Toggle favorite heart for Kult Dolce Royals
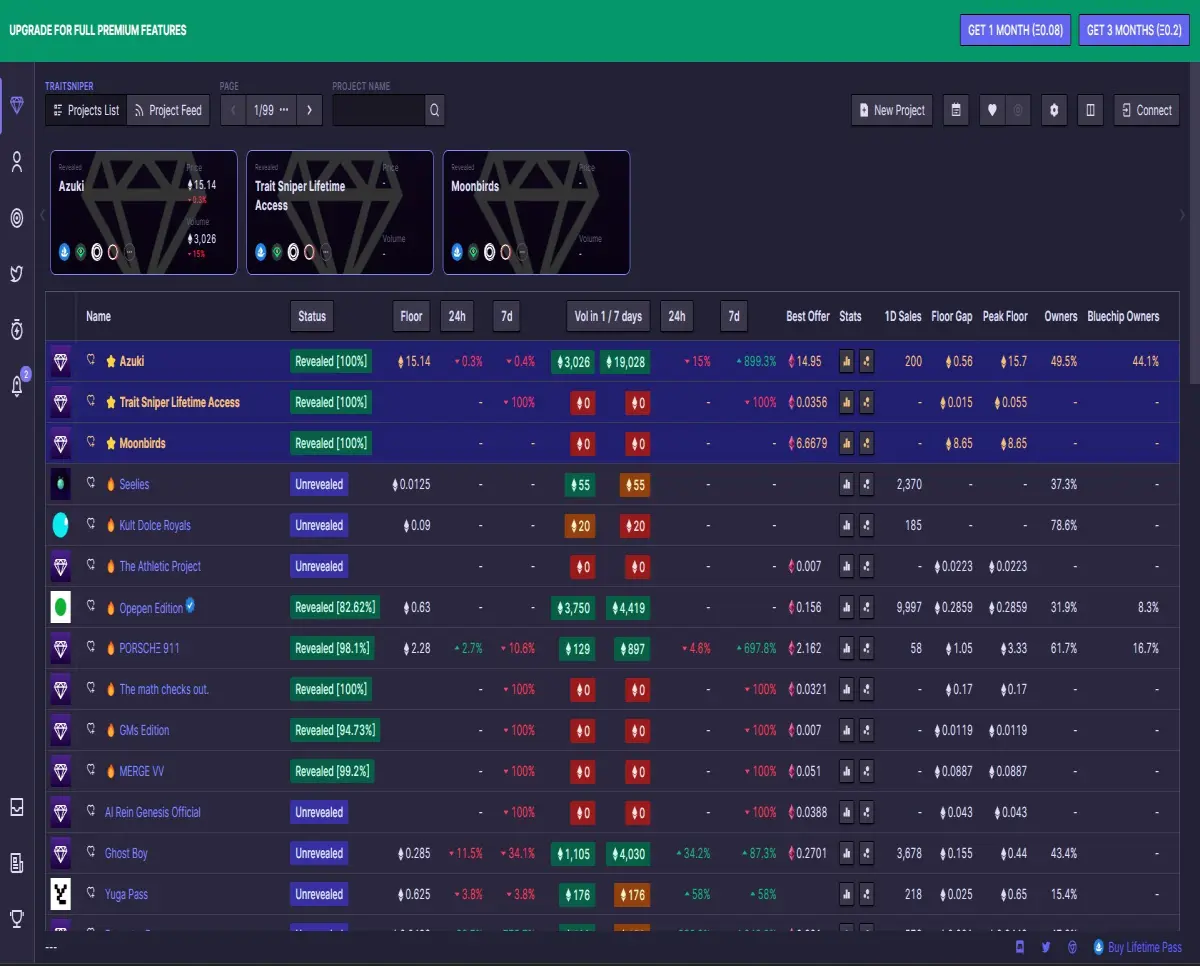 tap(91, 524)
